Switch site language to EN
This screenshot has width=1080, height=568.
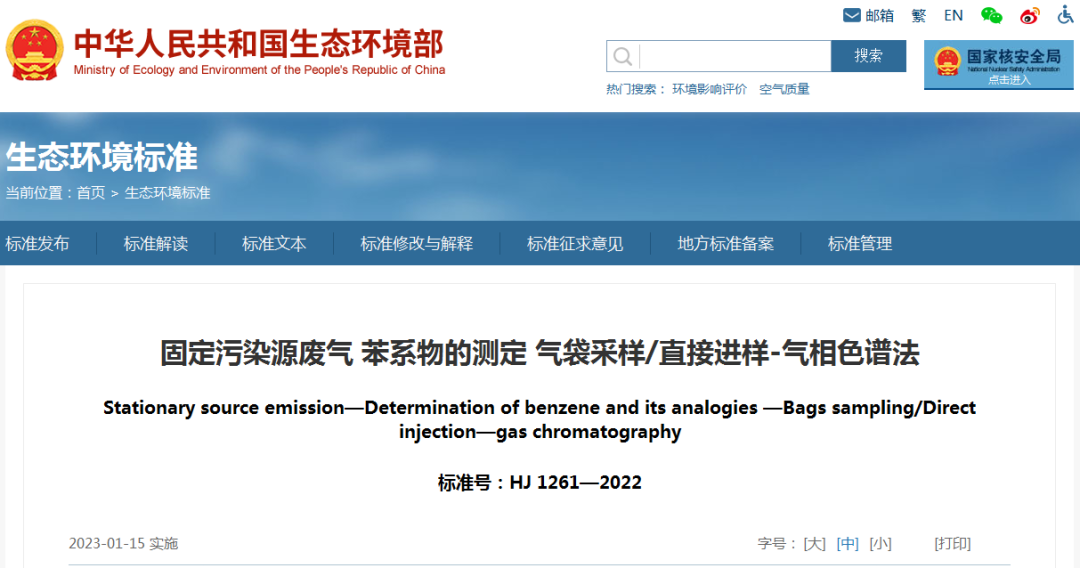click(953, 15)
